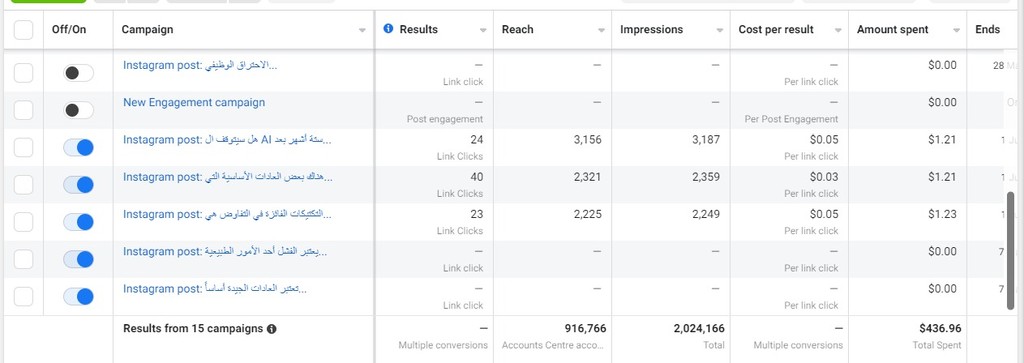Image resolution: width=1024 pixels, height=363 pixels.
Task: Tick the select-all checkbox in header
Action: [24, 29]
